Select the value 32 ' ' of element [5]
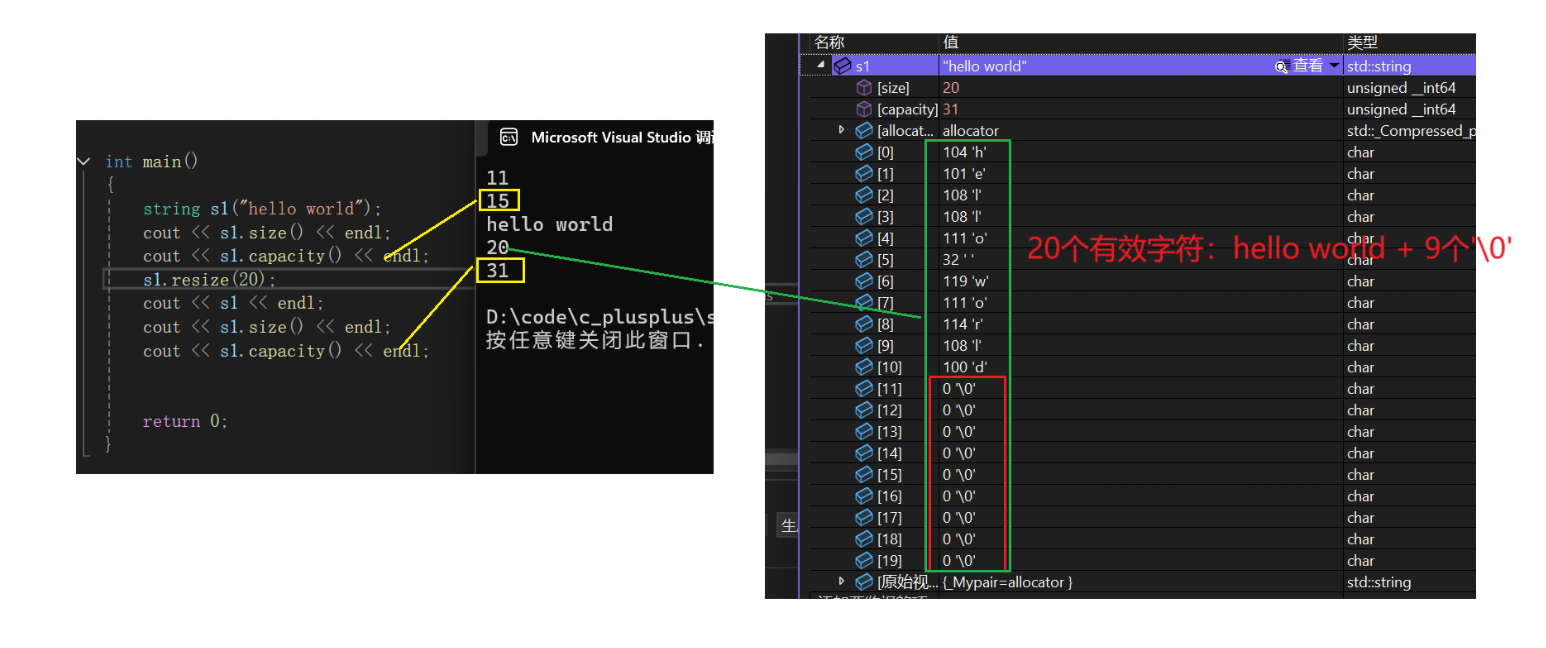Screen dimensions: 1546x648 coord(958,260)
